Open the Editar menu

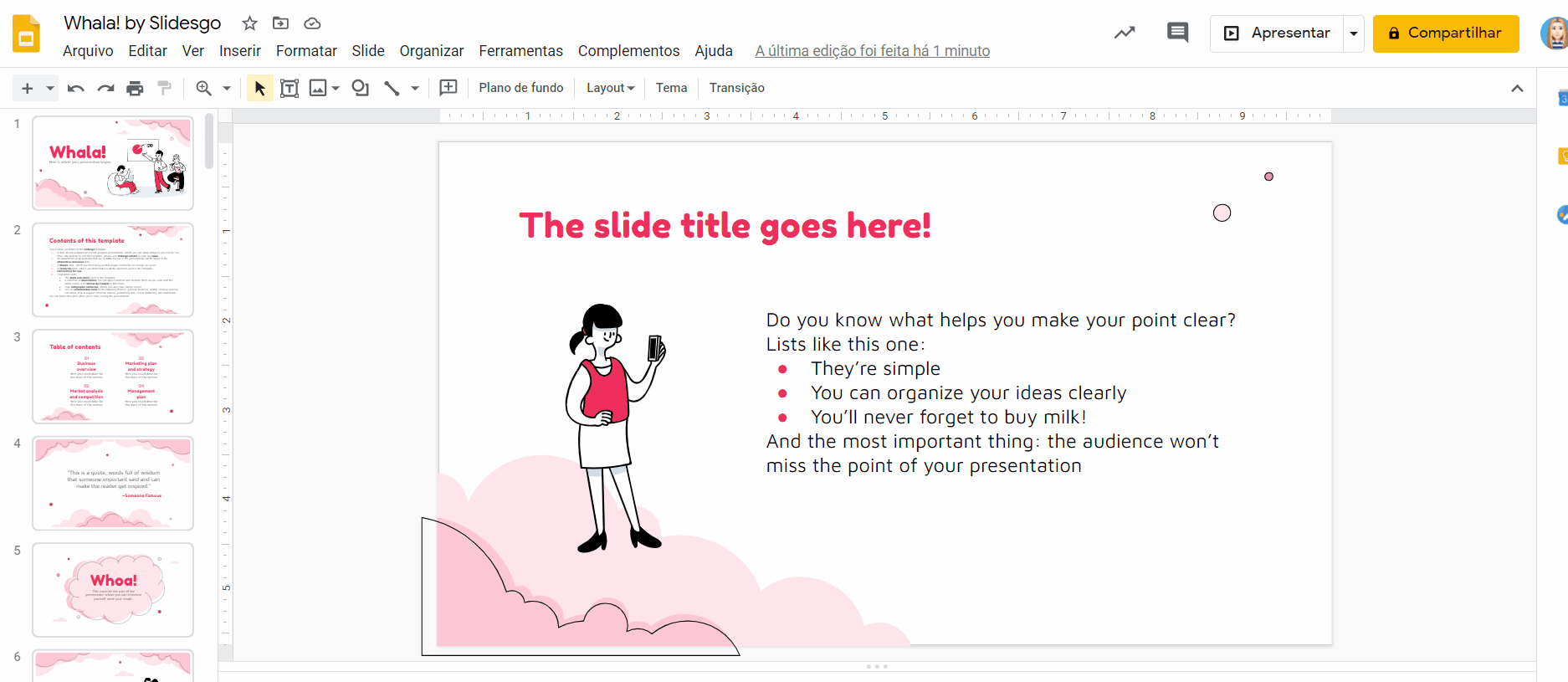pyautogui.click(x=148, y=51)
